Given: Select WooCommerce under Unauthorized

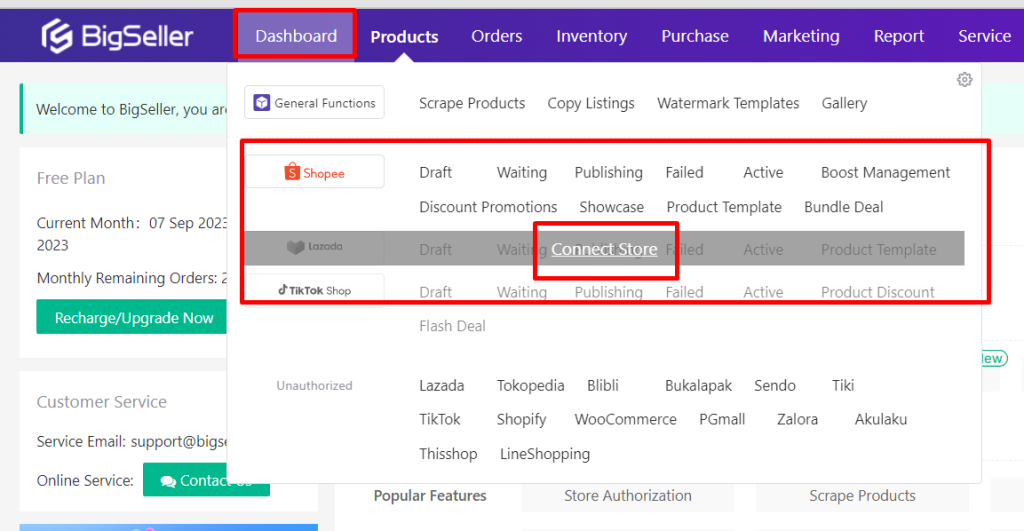Looking at the screenshot, I should [626, 419].
